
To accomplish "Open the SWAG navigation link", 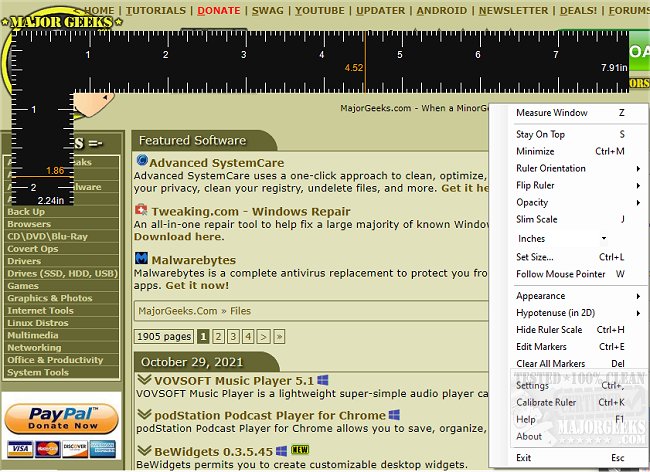I will point(268,10).
